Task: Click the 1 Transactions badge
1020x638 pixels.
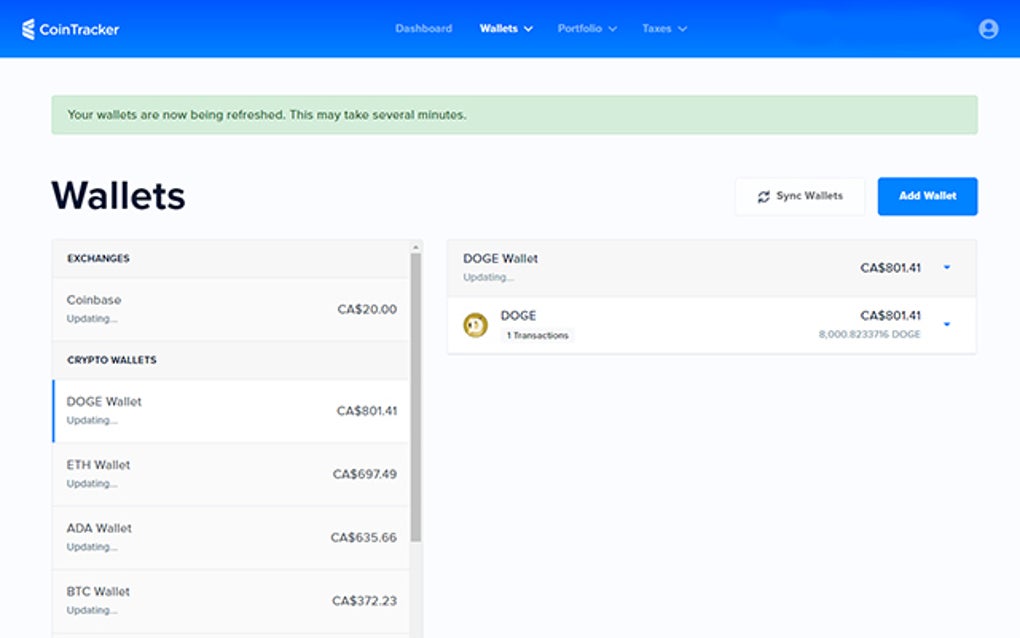Action: pos(540,336)
